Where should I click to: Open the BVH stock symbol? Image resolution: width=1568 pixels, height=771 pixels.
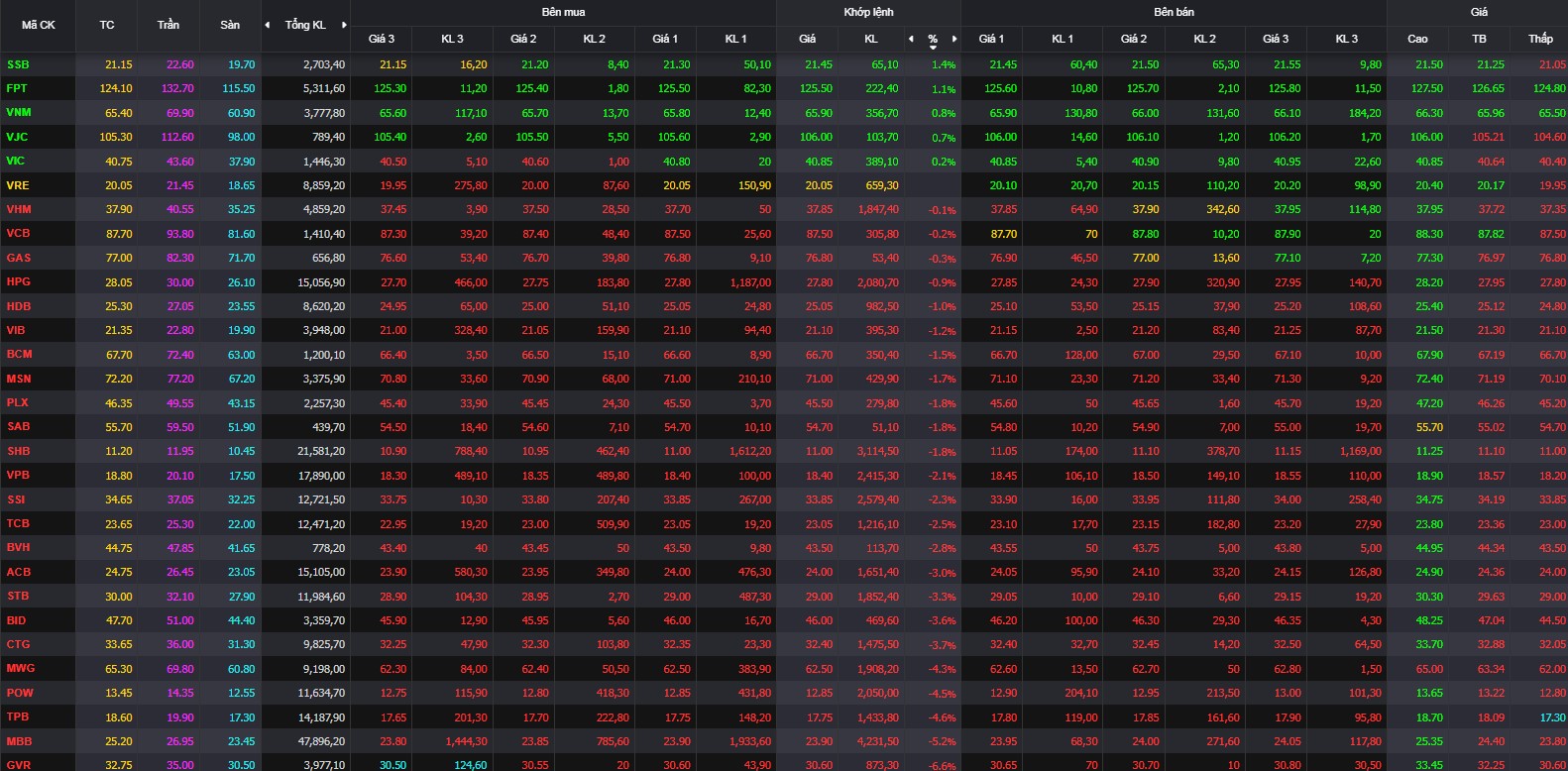[x=18, y=547]
